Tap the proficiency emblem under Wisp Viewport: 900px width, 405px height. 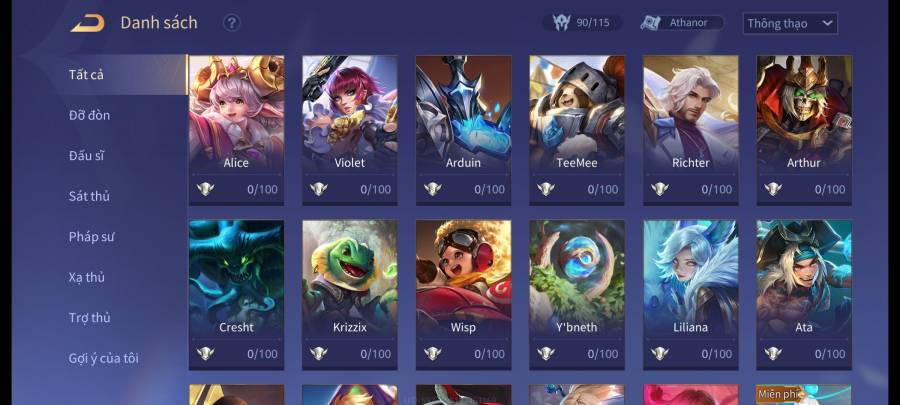[433, 353]
